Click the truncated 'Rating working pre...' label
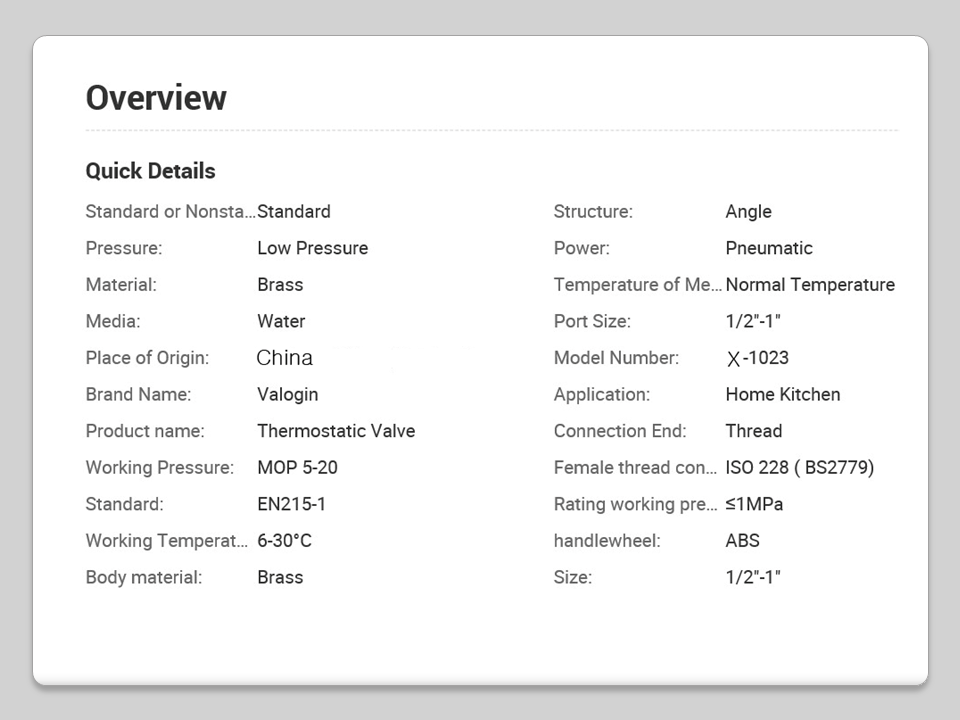 (635, 504)
